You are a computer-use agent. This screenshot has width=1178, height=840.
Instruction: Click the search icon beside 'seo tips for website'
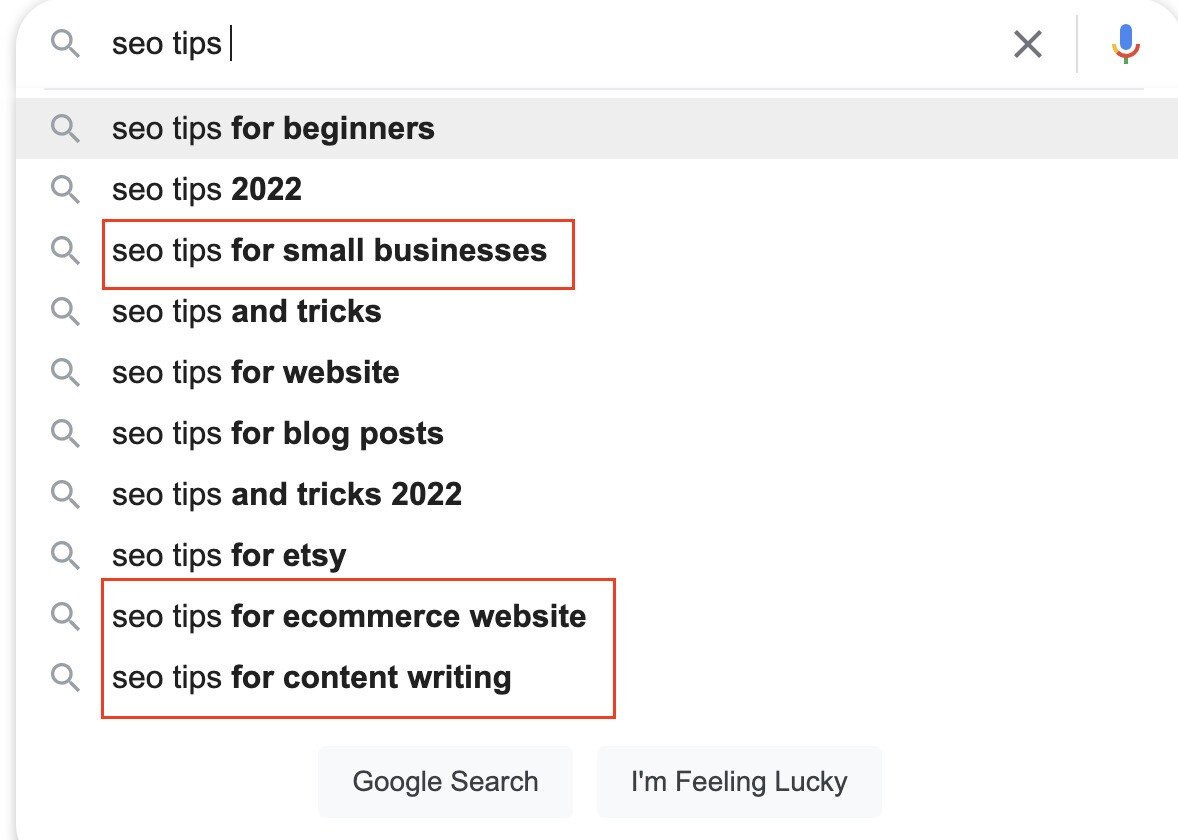pos(66,372)
